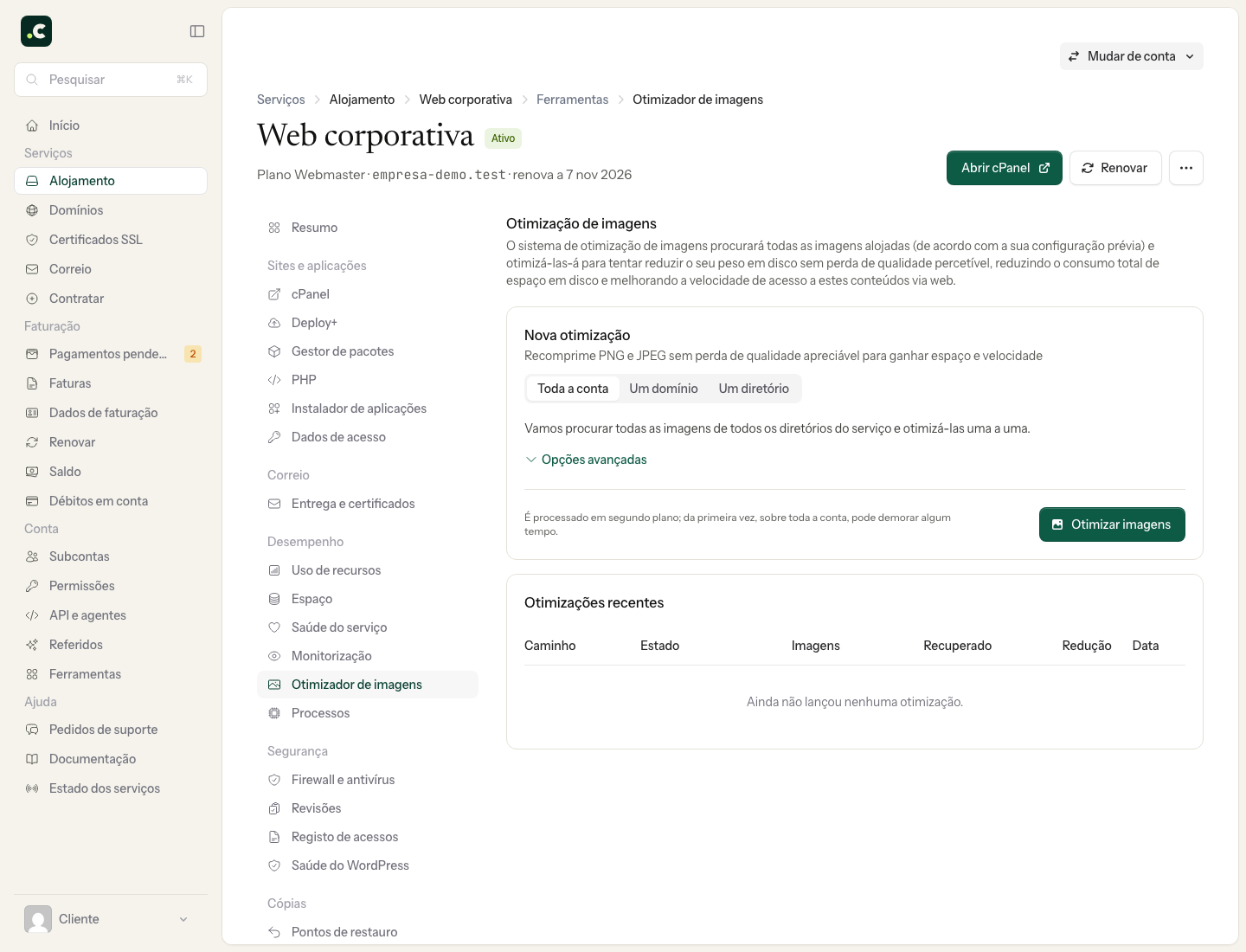Open API e agentes item
1246x952 pixels.
click(x=111, y=615)
